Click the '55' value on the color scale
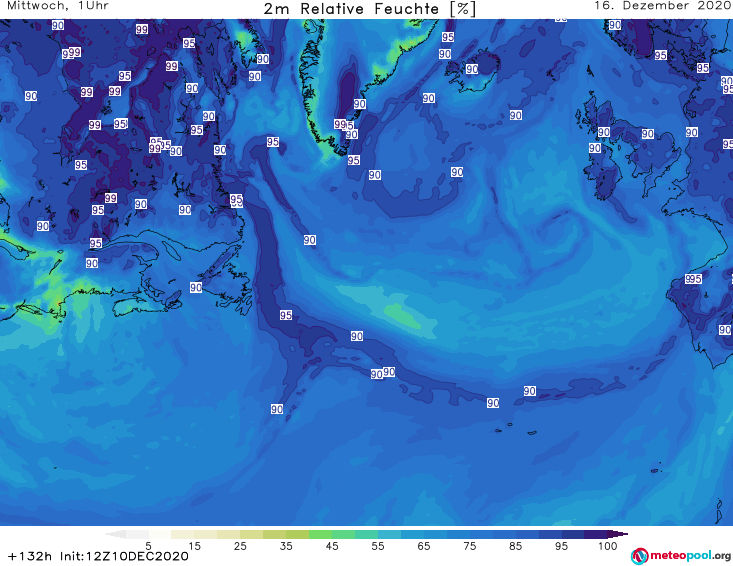 (378, 546)
